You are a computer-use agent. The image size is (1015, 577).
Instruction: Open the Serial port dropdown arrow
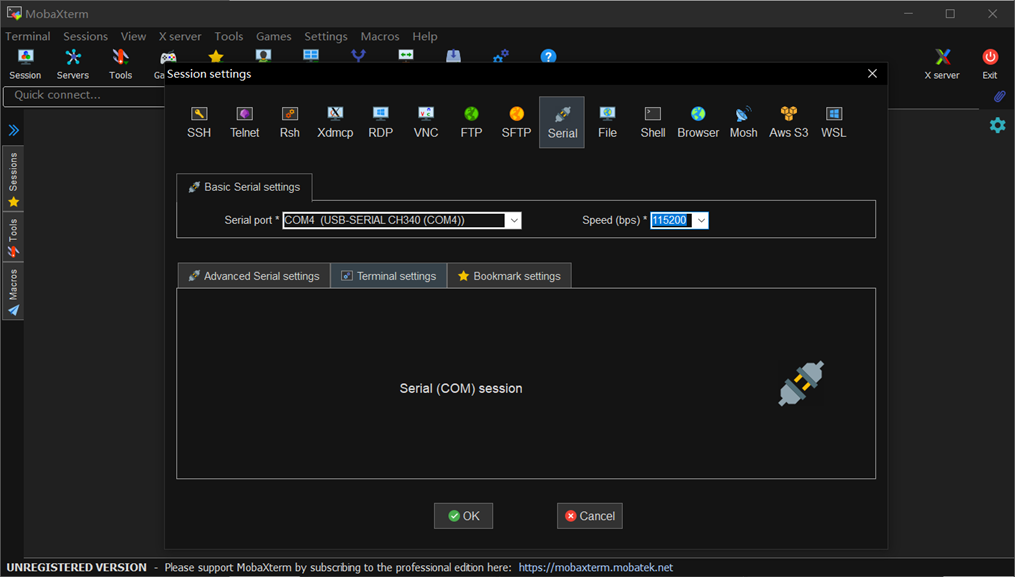pos(513,220)
